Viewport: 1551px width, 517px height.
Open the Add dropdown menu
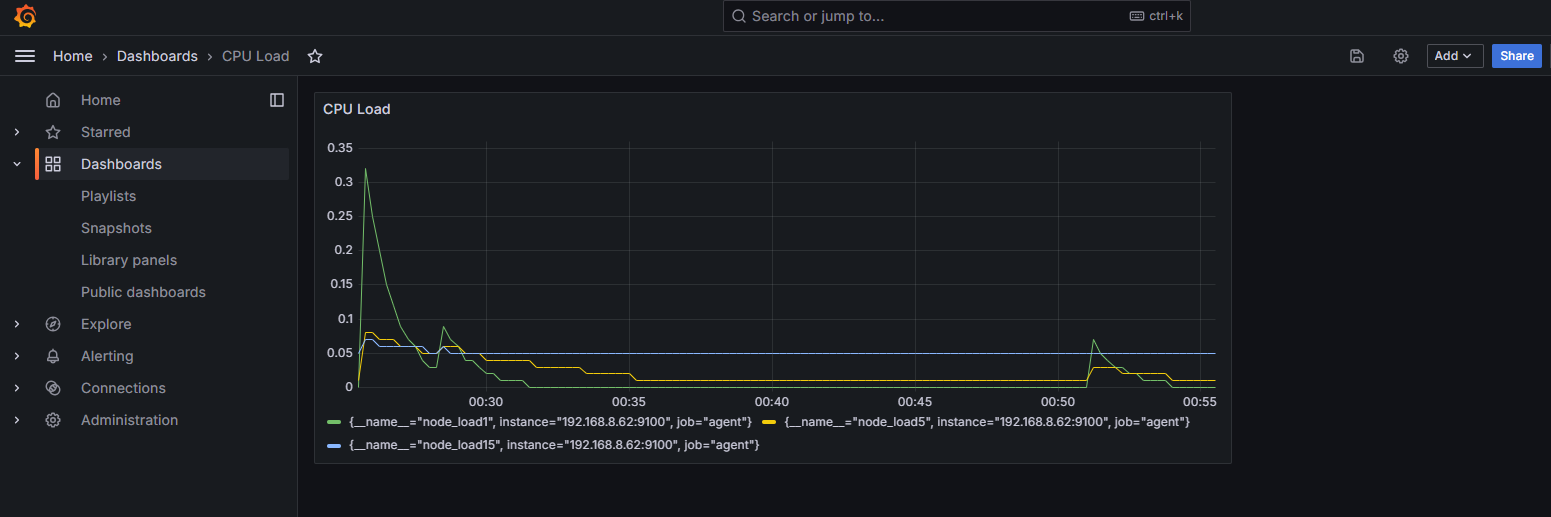[1454, 56]
